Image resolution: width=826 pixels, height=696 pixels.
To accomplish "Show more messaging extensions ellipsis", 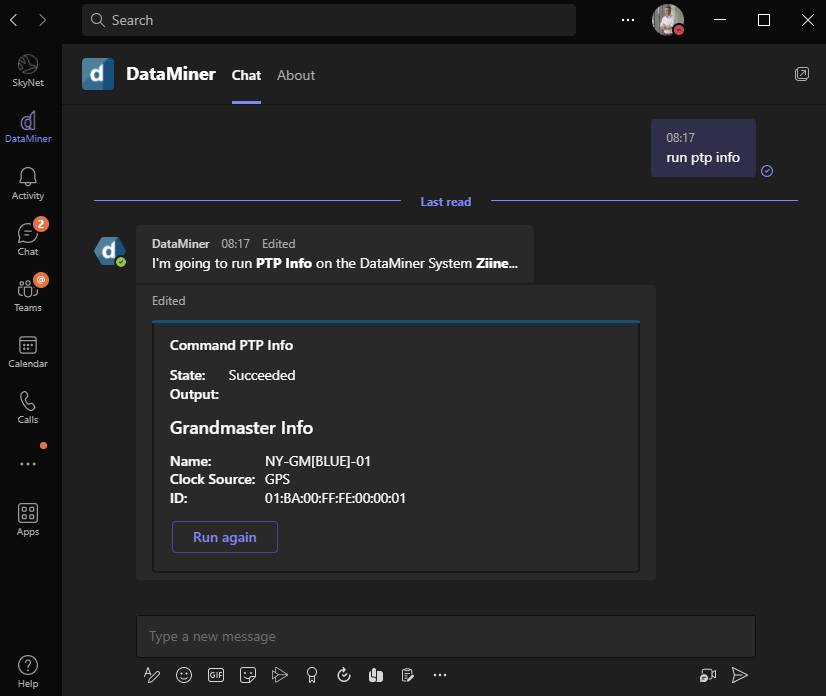I will pyautogui.click(x=440, y=675).
